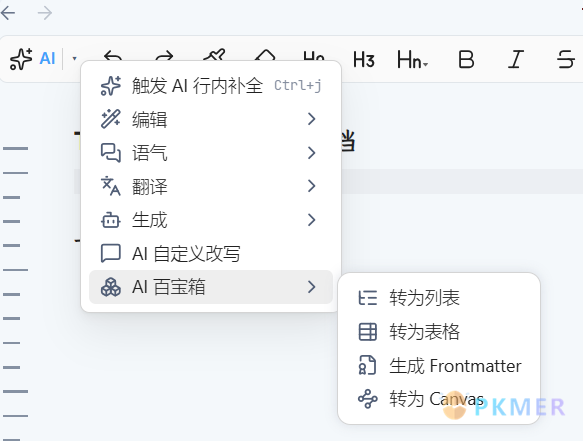The height and width of the screenshot is (441, 583).
Task: Choose AI 自定义改写 menu item
Action: pyautogui.click(x=211, y=254)
